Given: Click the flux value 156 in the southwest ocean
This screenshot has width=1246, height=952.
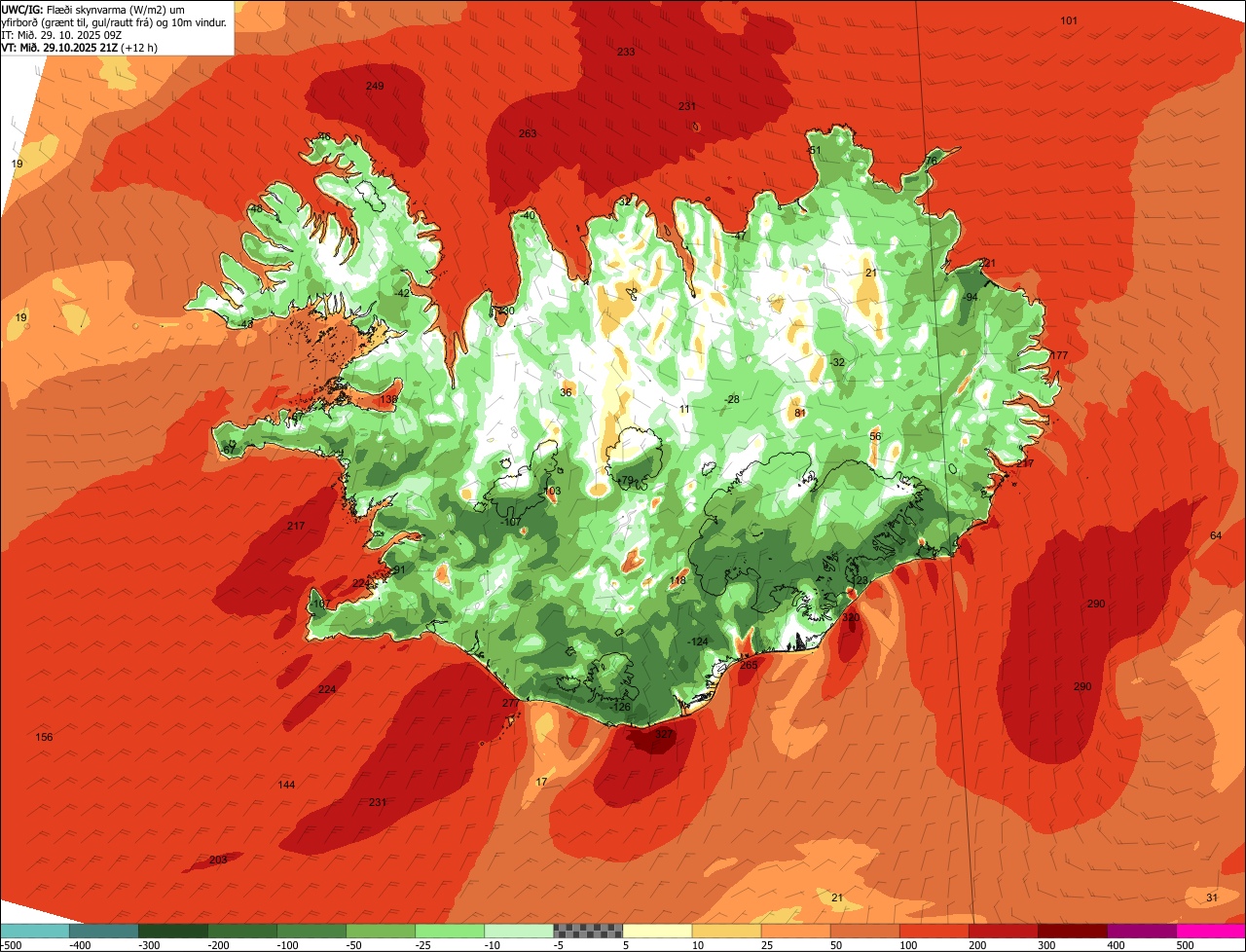Looking at the screenshot, I should 44,737.
